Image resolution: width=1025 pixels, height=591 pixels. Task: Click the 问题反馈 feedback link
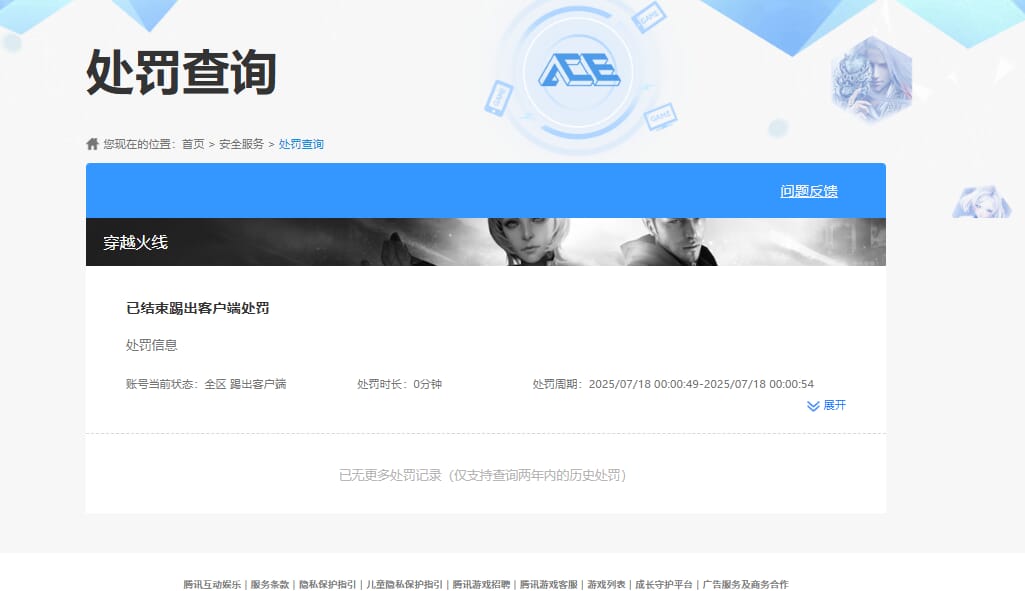pos(810,190)
